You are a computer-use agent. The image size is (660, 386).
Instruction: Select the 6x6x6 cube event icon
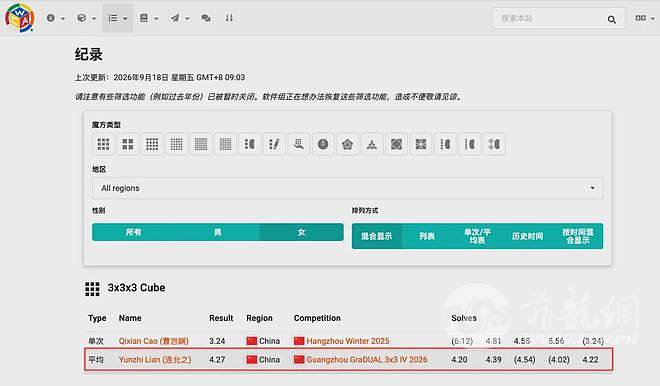[x=201, y=144]
